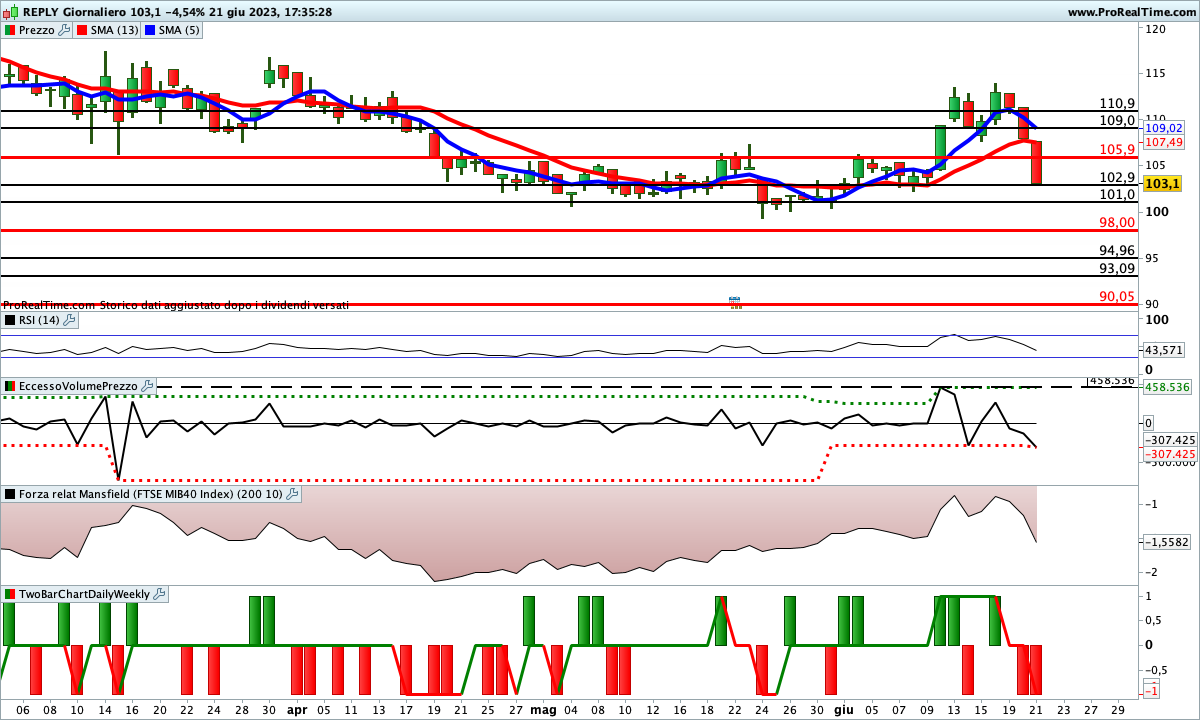Click the candlestick chart icon beside REPLY title
This screenshot has height=720, width=1200.
(10, 12)
